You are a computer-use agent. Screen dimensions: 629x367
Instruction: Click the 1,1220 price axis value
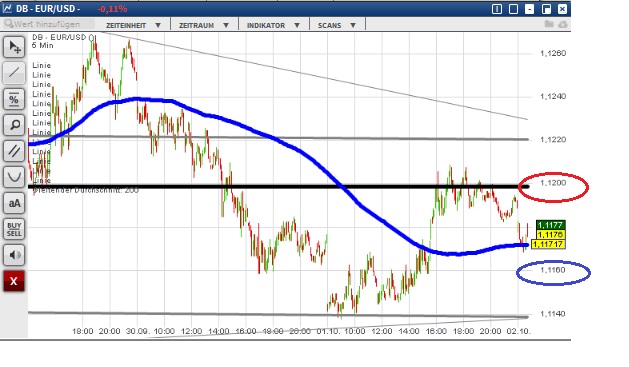pyautogui.click(x=553, y=140)
